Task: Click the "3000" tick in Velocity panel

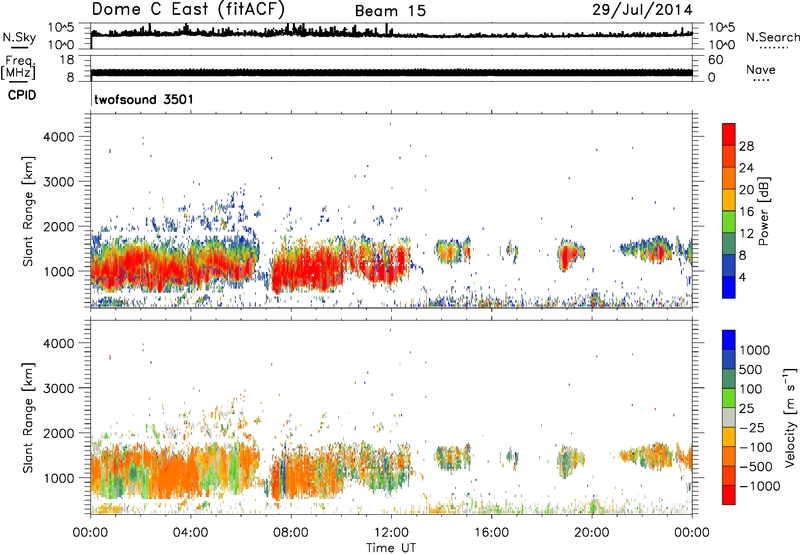Action: tap(59, 388)
